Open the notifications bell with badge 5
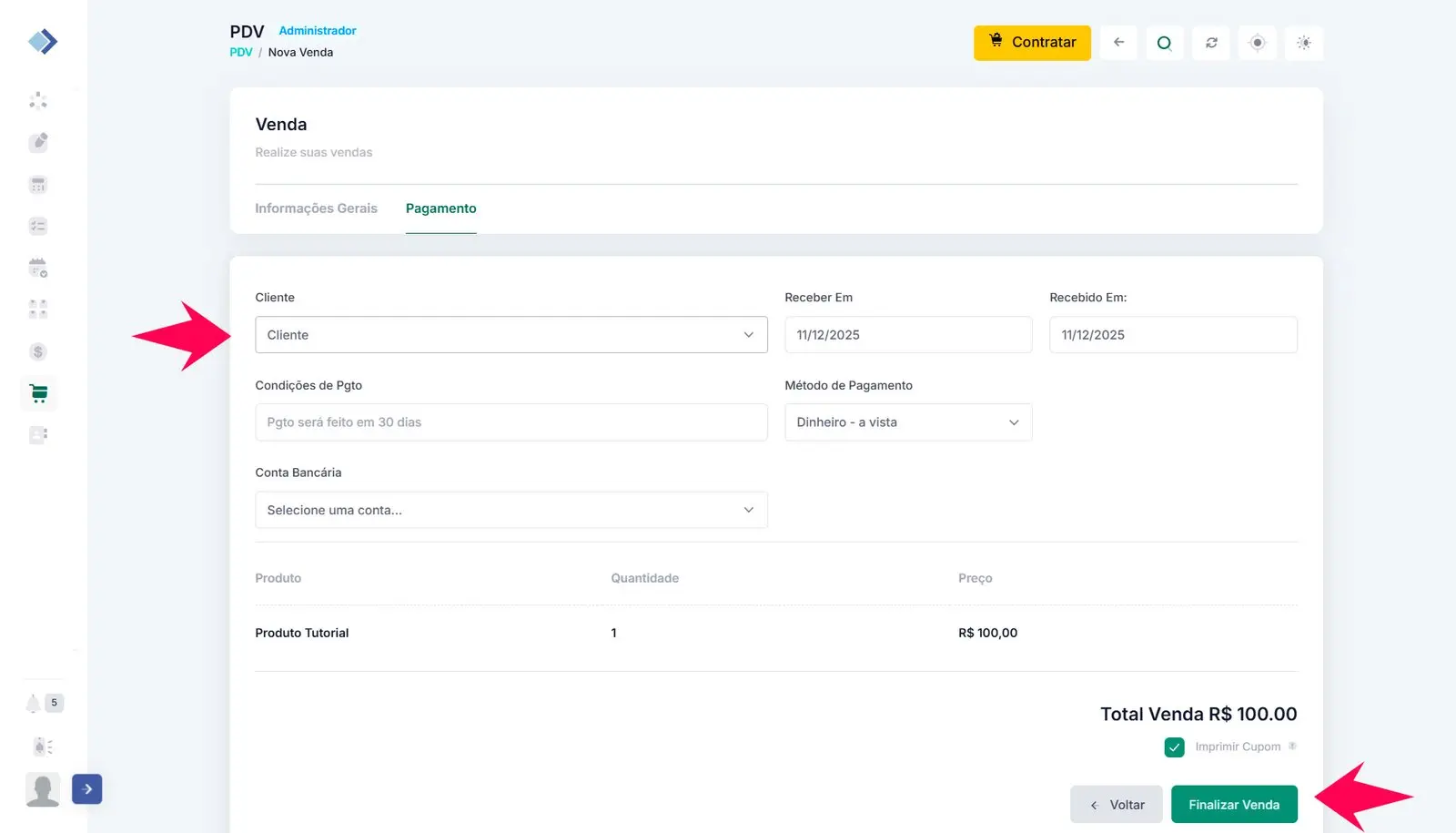This screenshot has width=1456, height=833. tap(35, 703)
